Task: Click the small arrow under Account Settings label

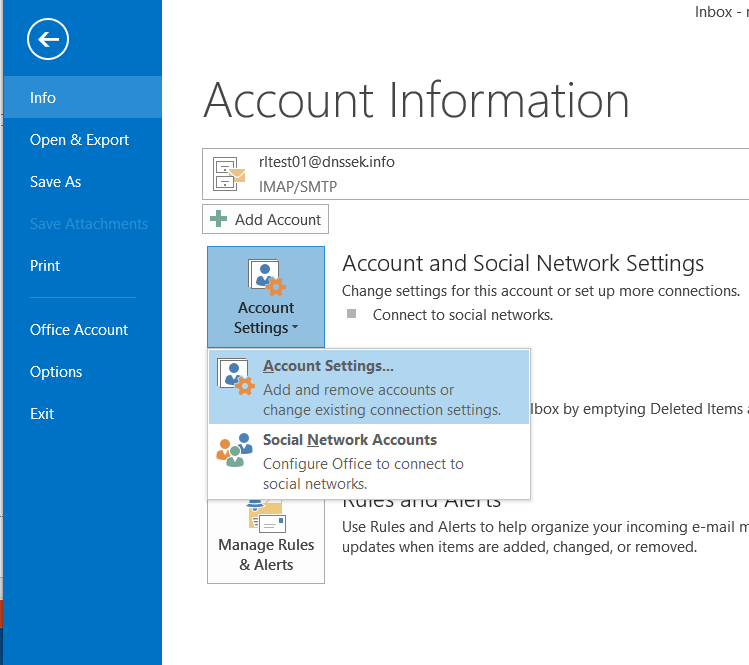Action: tap(295, 329)
